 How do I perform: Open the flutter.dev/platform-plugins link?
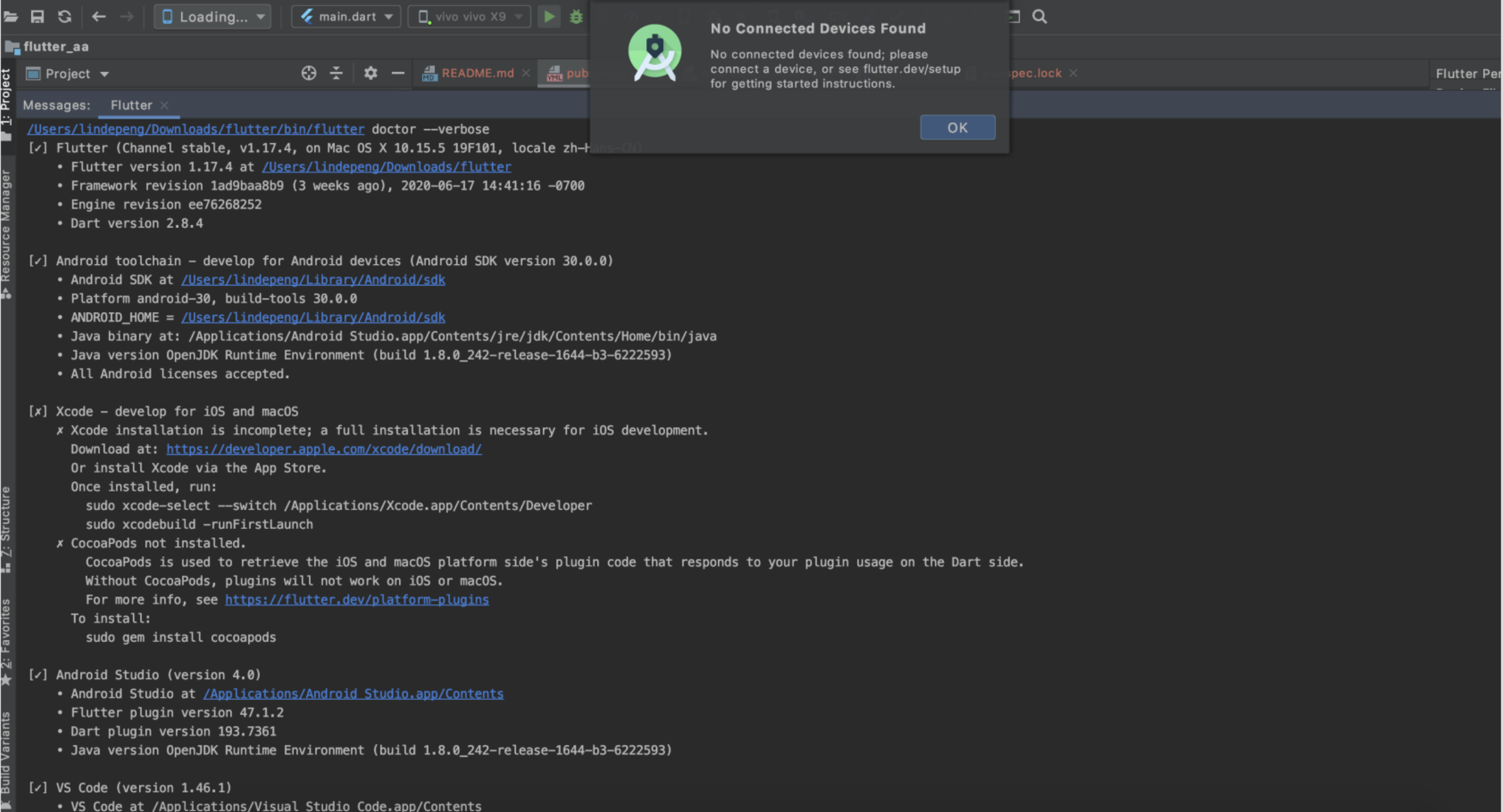pos(357,600)
